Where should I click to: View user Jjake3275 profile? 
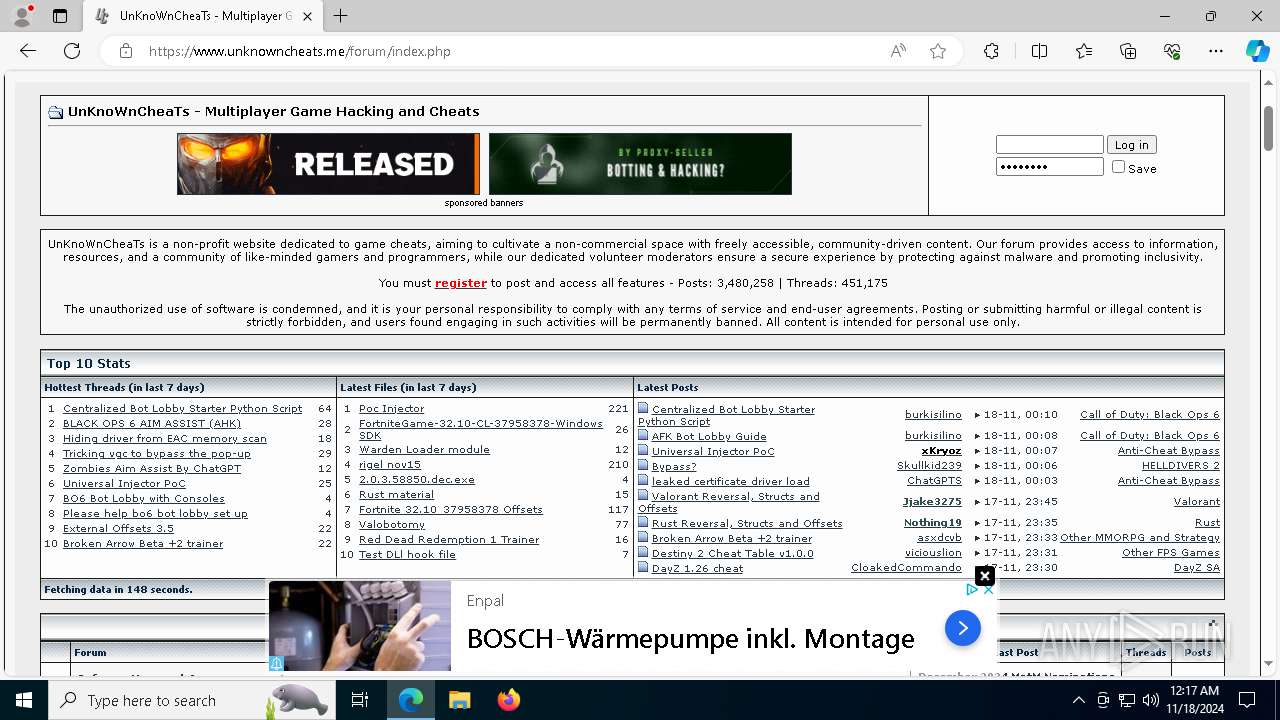[x=932, y=501]
